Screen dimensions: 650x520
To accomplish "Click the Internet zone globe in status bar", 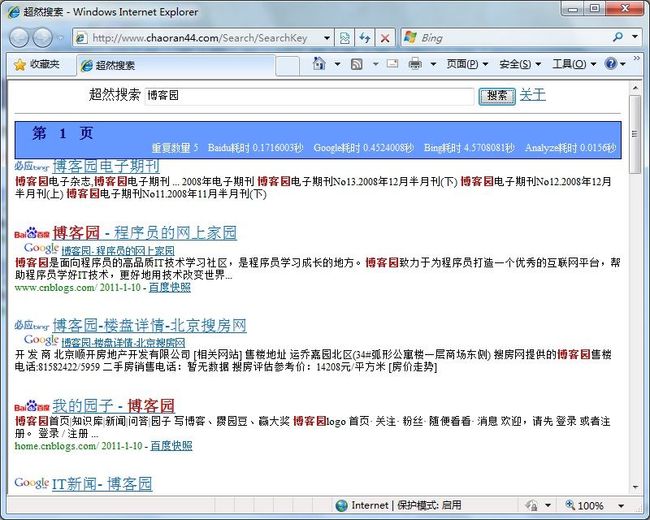I will tap(341, 505).
